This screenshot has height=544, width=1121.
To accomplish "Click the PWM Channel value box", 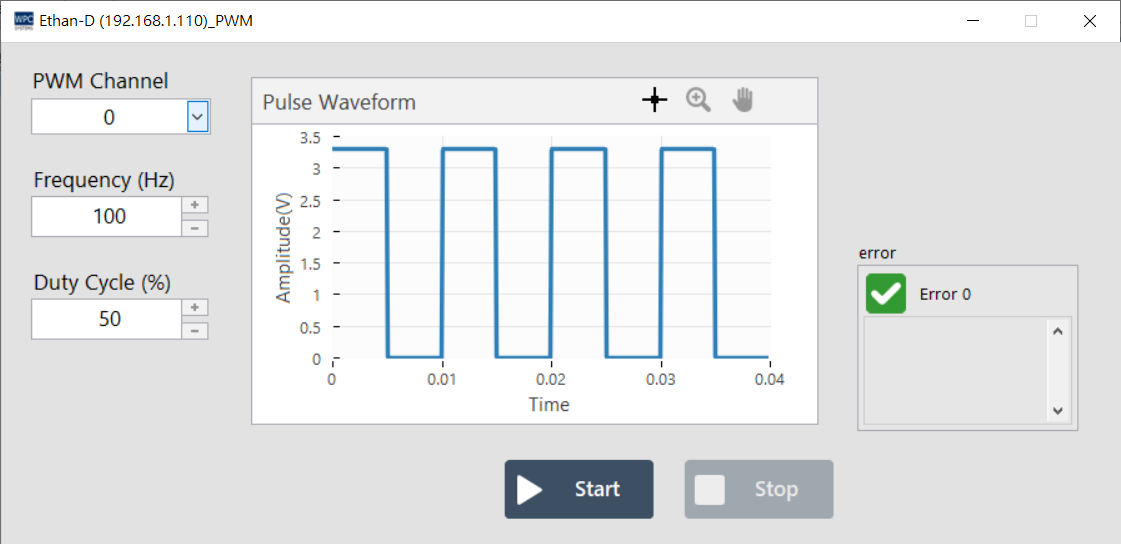I will pos(108,117).
